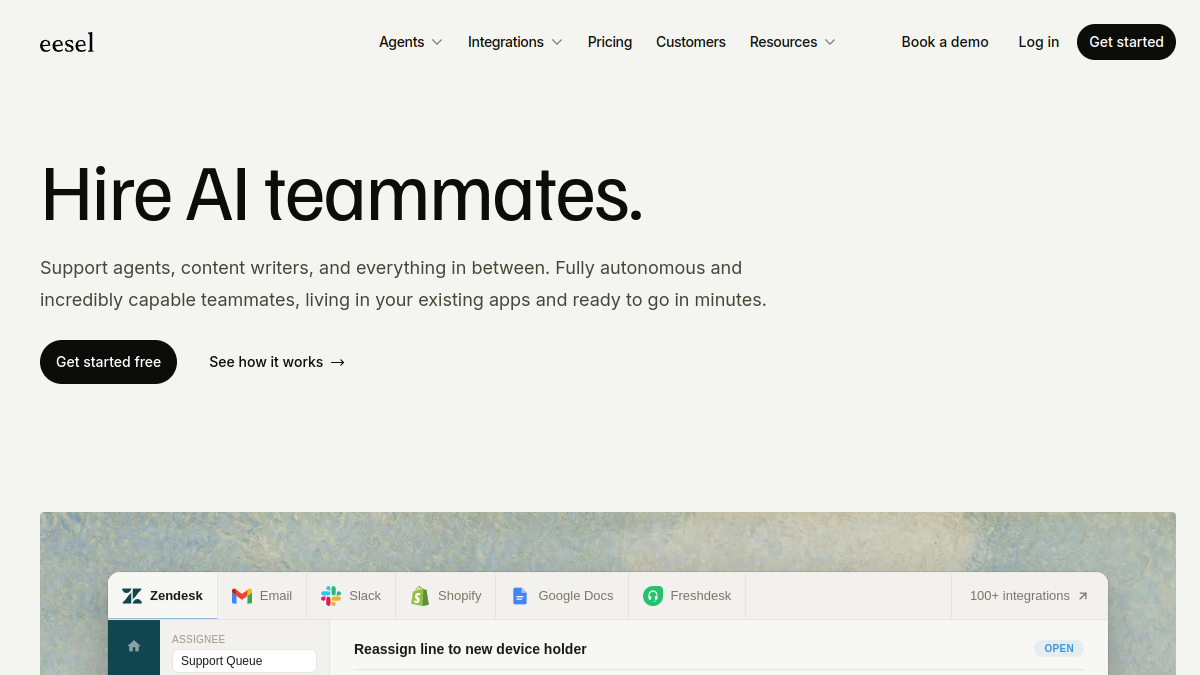Expand the Integrations menu
The height and width of the screenshot is (675, 1200).
(516, 42)
